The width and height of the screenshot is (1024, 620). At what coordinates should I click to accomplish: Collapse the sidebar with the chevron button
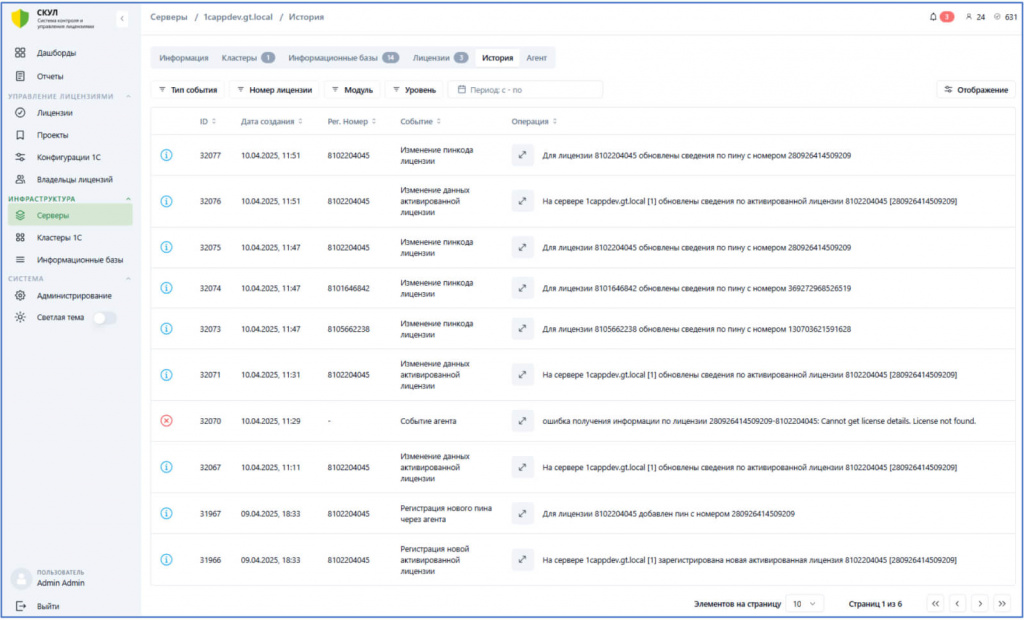click(x=122, y=19)
